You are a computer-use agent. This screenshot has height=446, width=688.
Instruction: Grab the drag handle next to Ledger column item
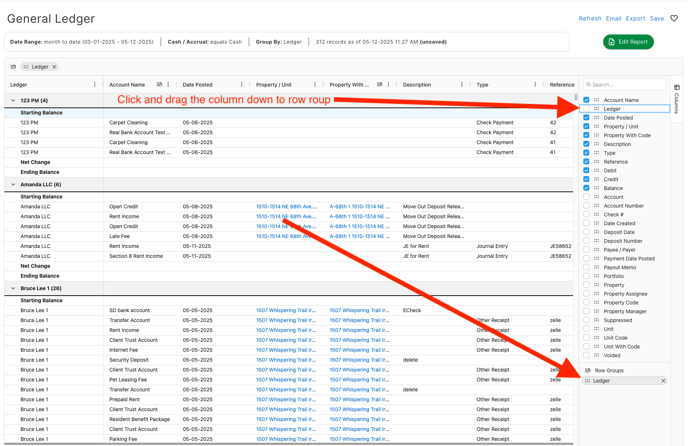coord(596,109)
